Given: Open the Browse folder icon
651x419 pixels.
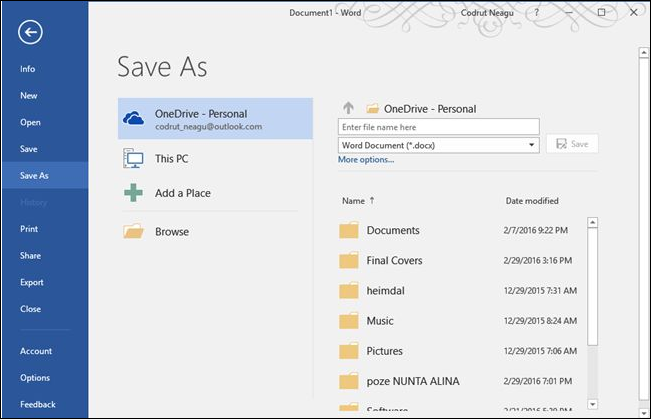Looking at the screenshot, I should tap(133, 231).
